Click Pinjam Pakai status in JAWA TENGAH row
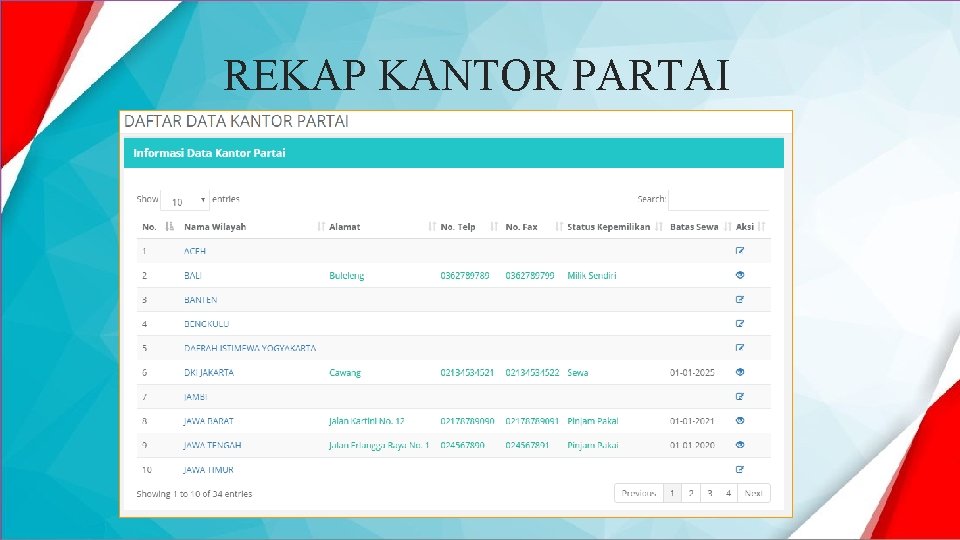The width and height of the screenshot is (960, 540). click(x=593, y=445)
